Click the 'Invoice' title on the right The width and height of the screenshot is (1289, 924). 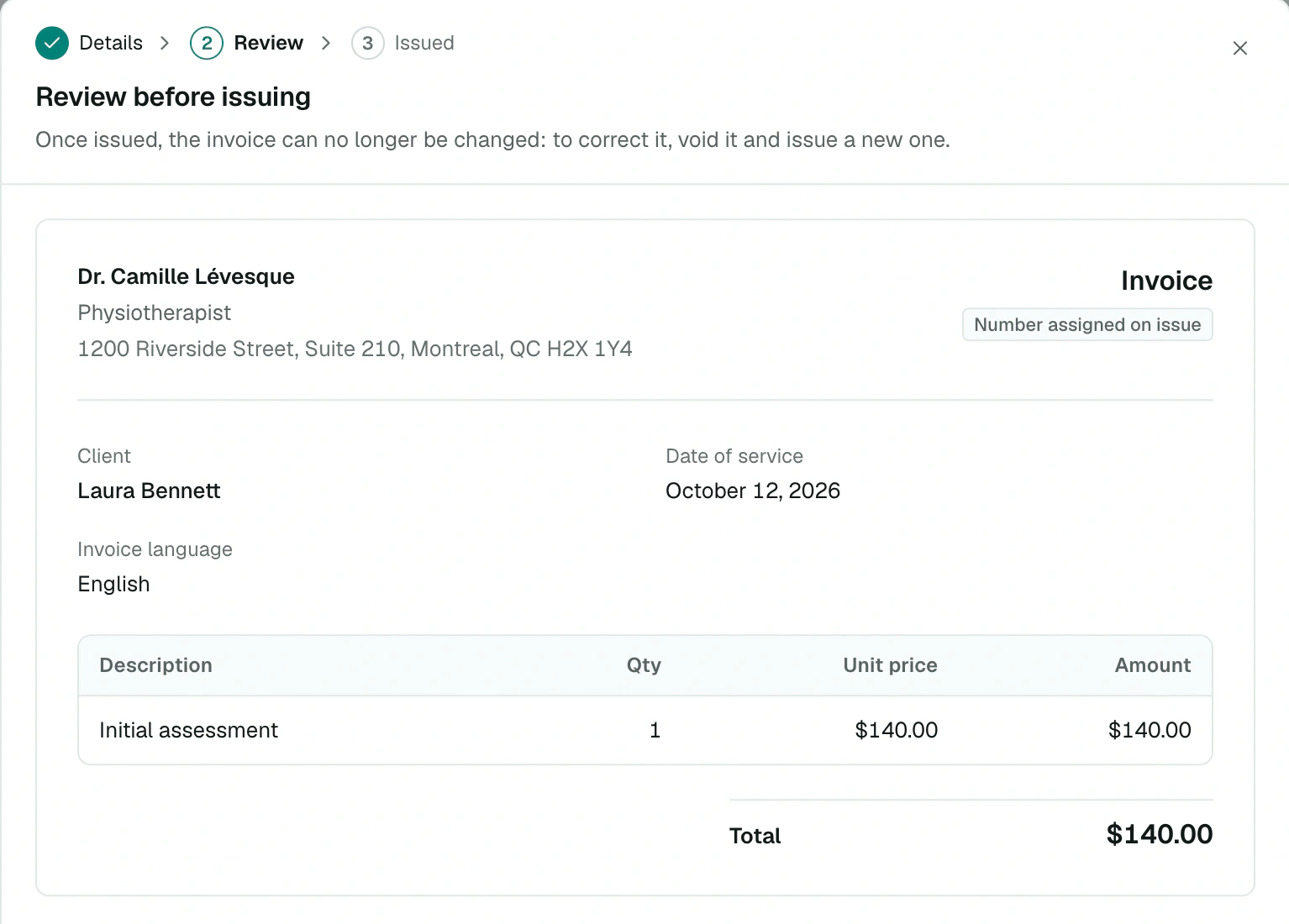click(1166, 281)
